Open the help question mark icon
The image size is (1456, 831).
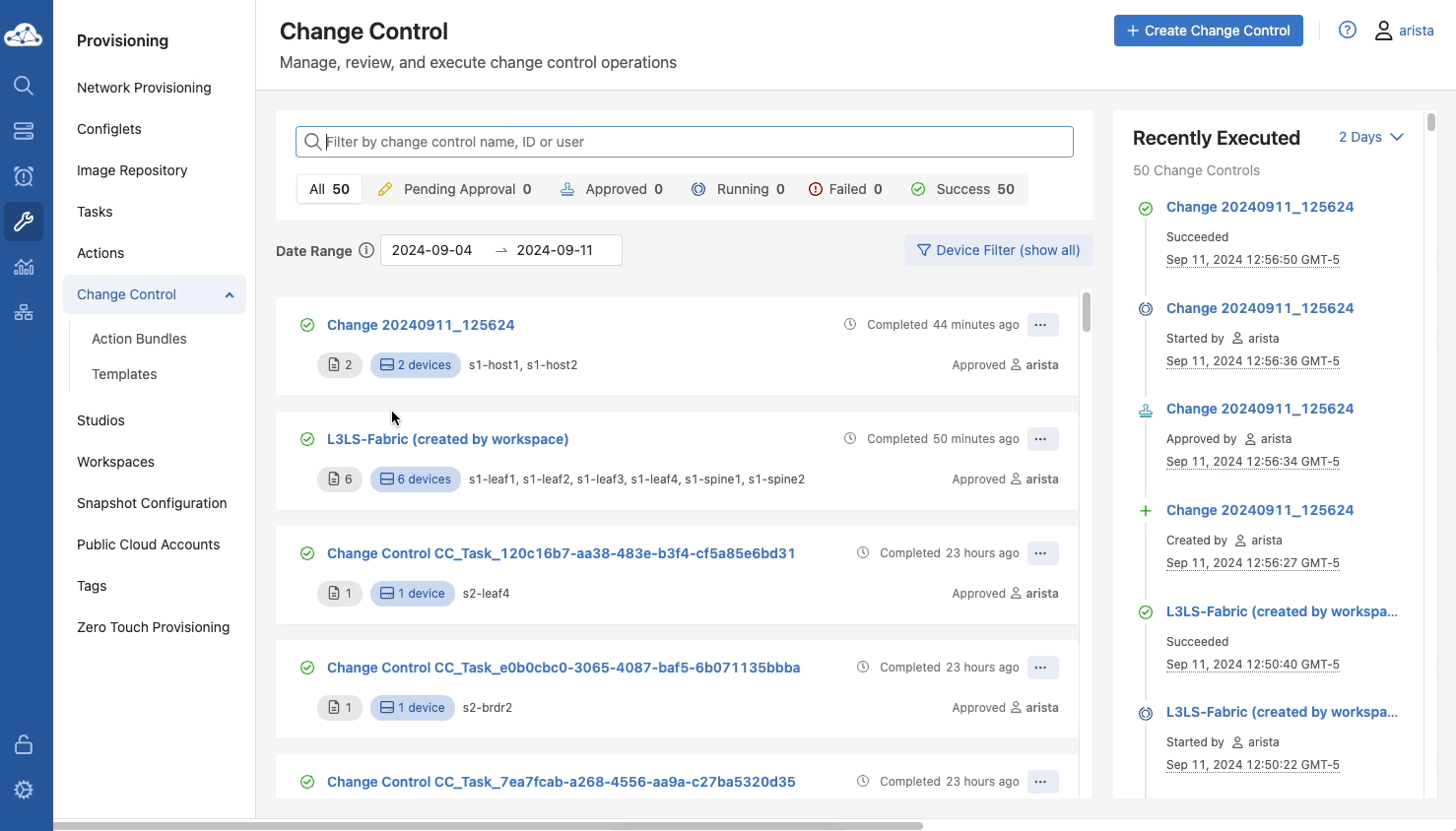[1348, 31]
